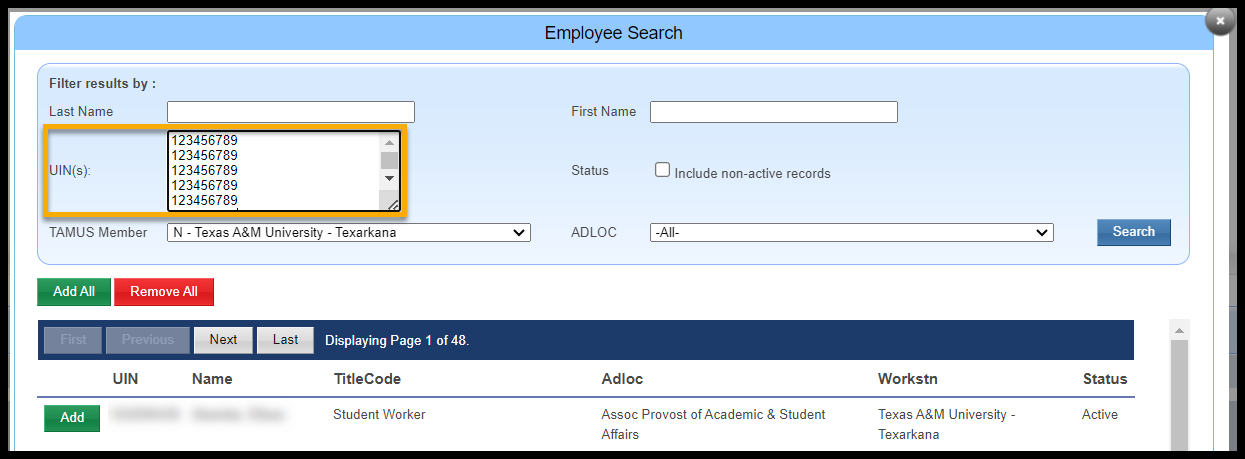This screenshot has height=459, width=1245.
Task: Add the Student Worker employee row
Action: 72,418
